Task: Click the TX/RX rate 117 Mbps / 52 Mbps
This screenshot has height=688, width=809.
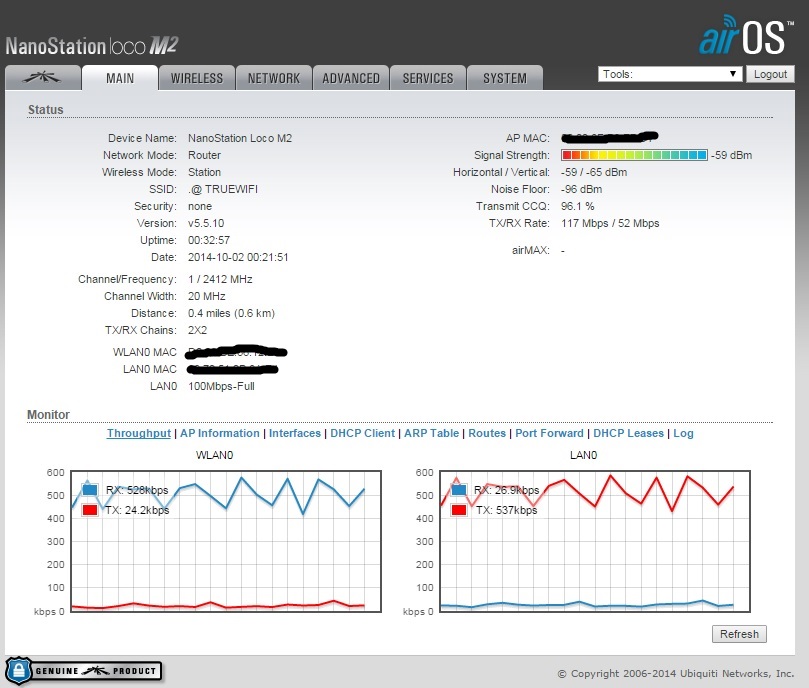Action: pos(610,223)
